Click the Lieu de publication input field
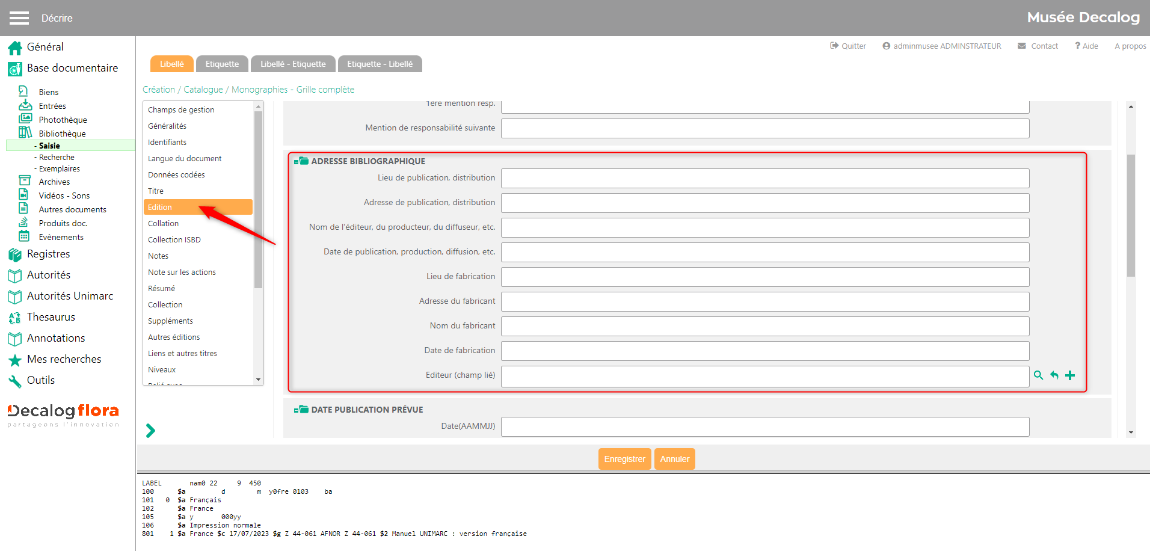 pyautogui.click(x=765, y=178)
